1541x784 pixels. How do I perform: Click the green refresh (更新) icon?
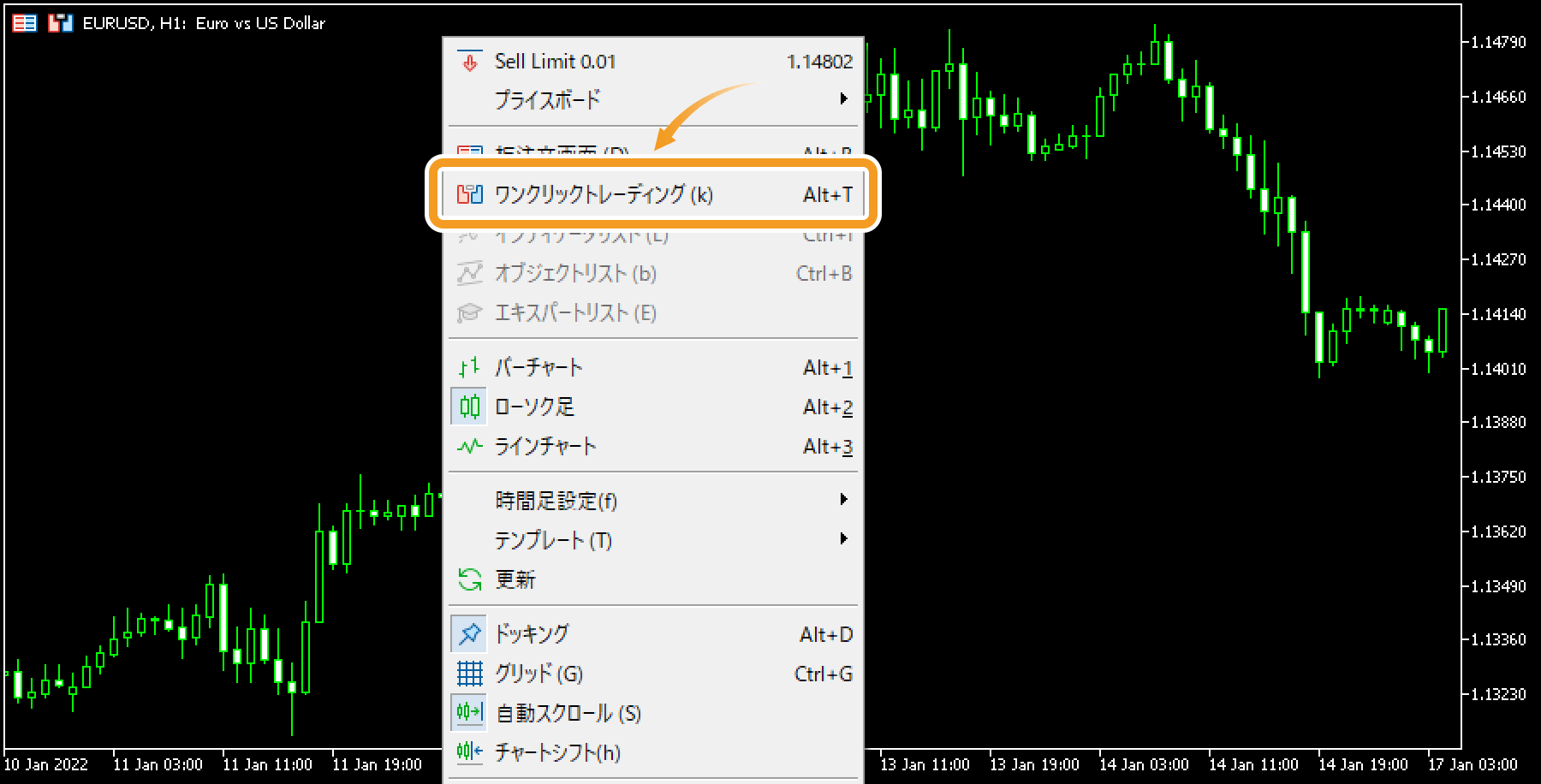click(x=469, y=579)
